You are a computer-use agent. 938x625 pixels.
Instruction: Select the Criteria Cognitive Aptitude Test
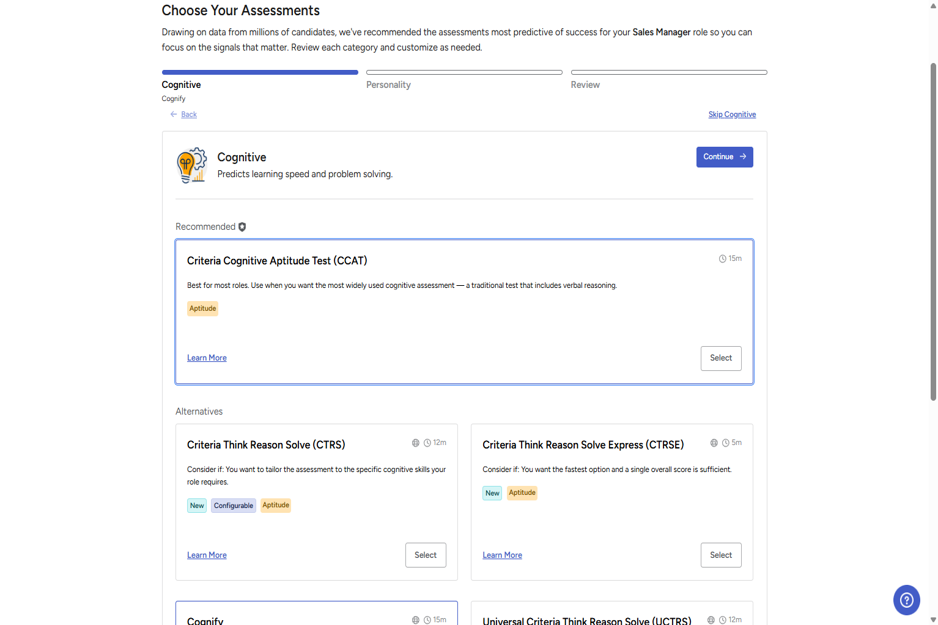(x=721, y=358)
